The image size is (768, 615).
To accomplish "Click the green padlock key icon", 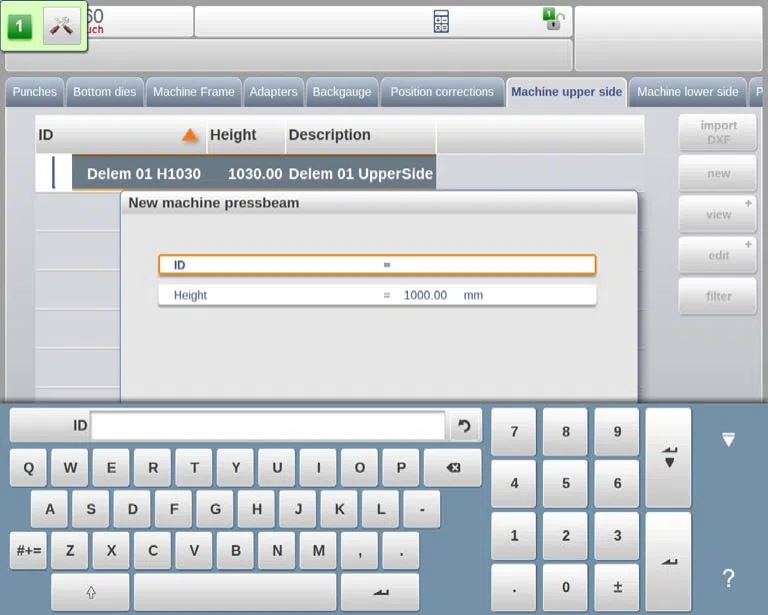I will [553, 19].
